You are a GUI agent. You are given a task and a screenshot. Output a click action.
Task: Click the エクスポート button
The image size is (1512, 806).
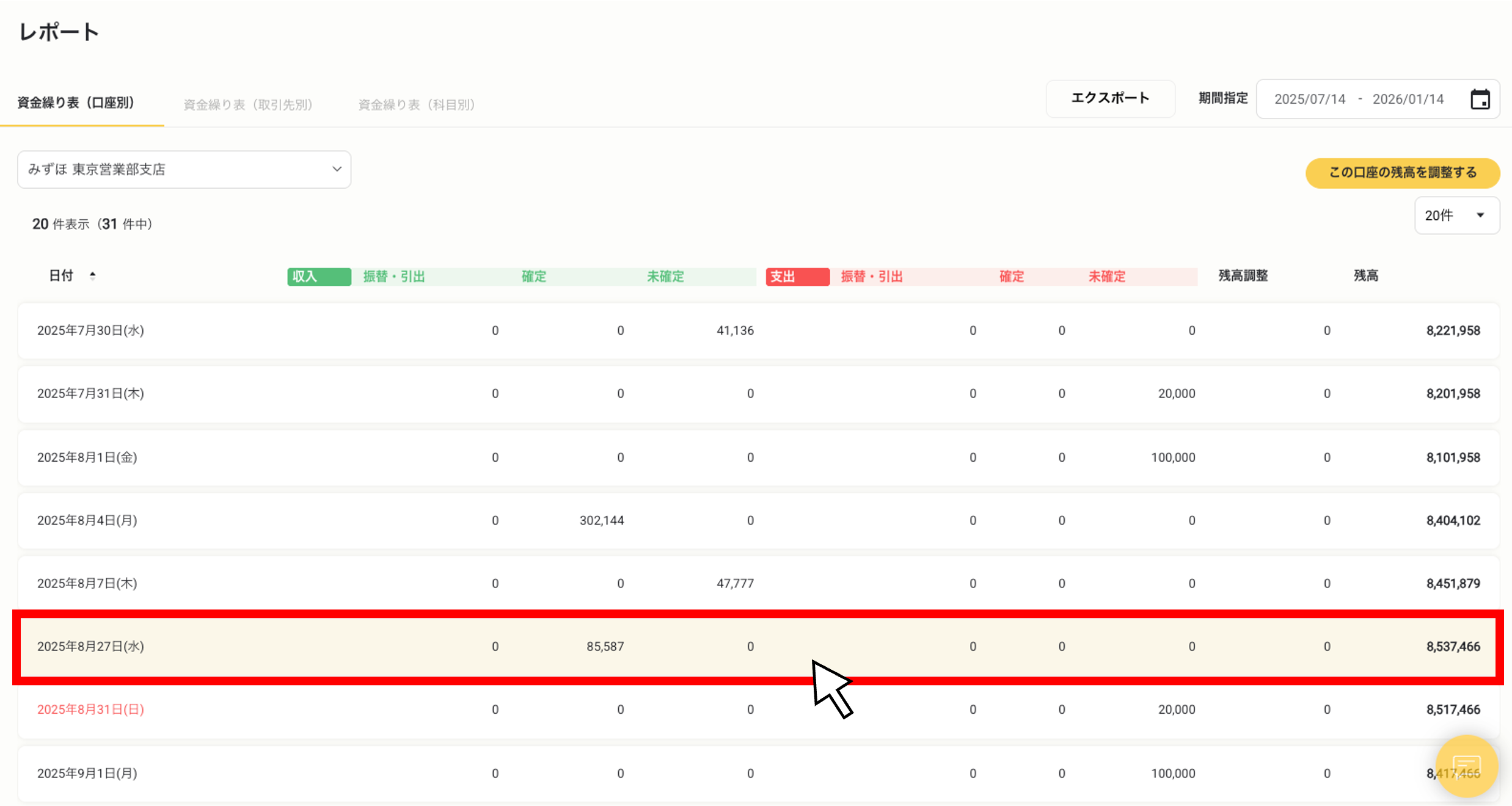[1110, 98]
